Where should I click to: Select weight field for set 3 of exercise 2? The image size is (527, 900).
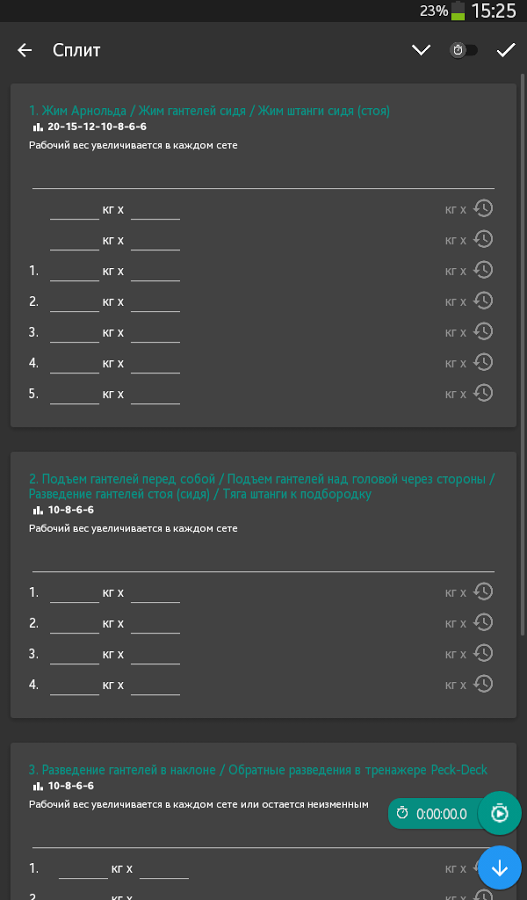(x=75, y=655)
